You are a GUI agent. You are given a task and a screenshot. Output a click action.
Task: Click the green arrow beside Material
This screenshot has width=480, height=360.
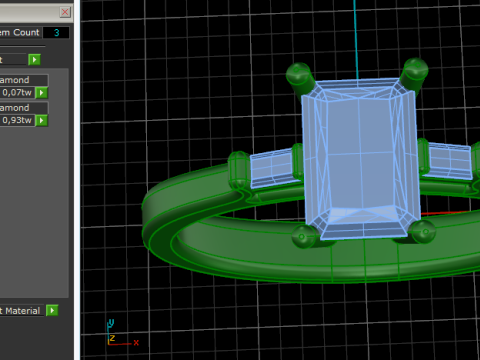[52, 311]
